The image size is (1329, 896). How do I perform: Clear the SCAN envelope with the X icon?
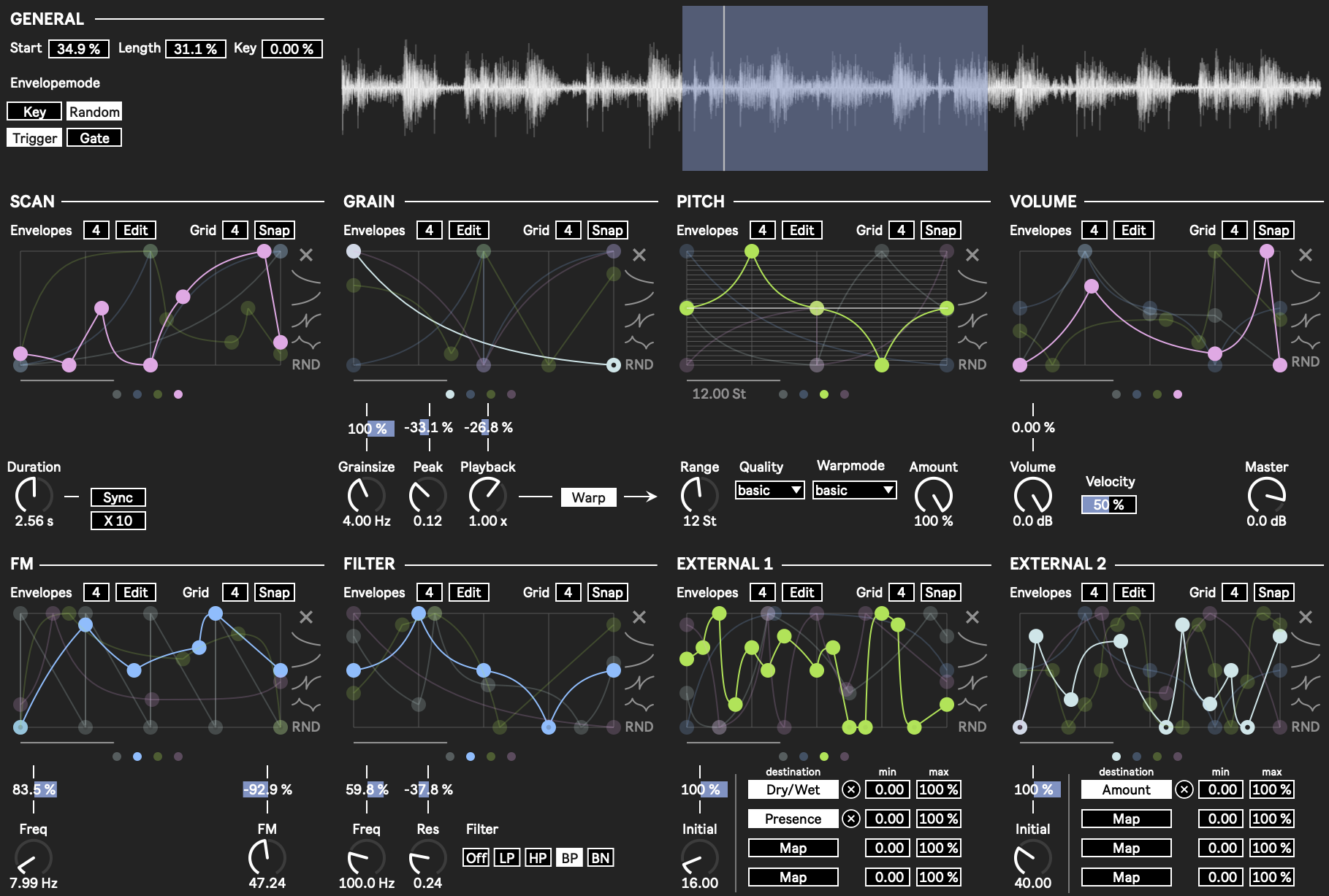pos(306,255)
